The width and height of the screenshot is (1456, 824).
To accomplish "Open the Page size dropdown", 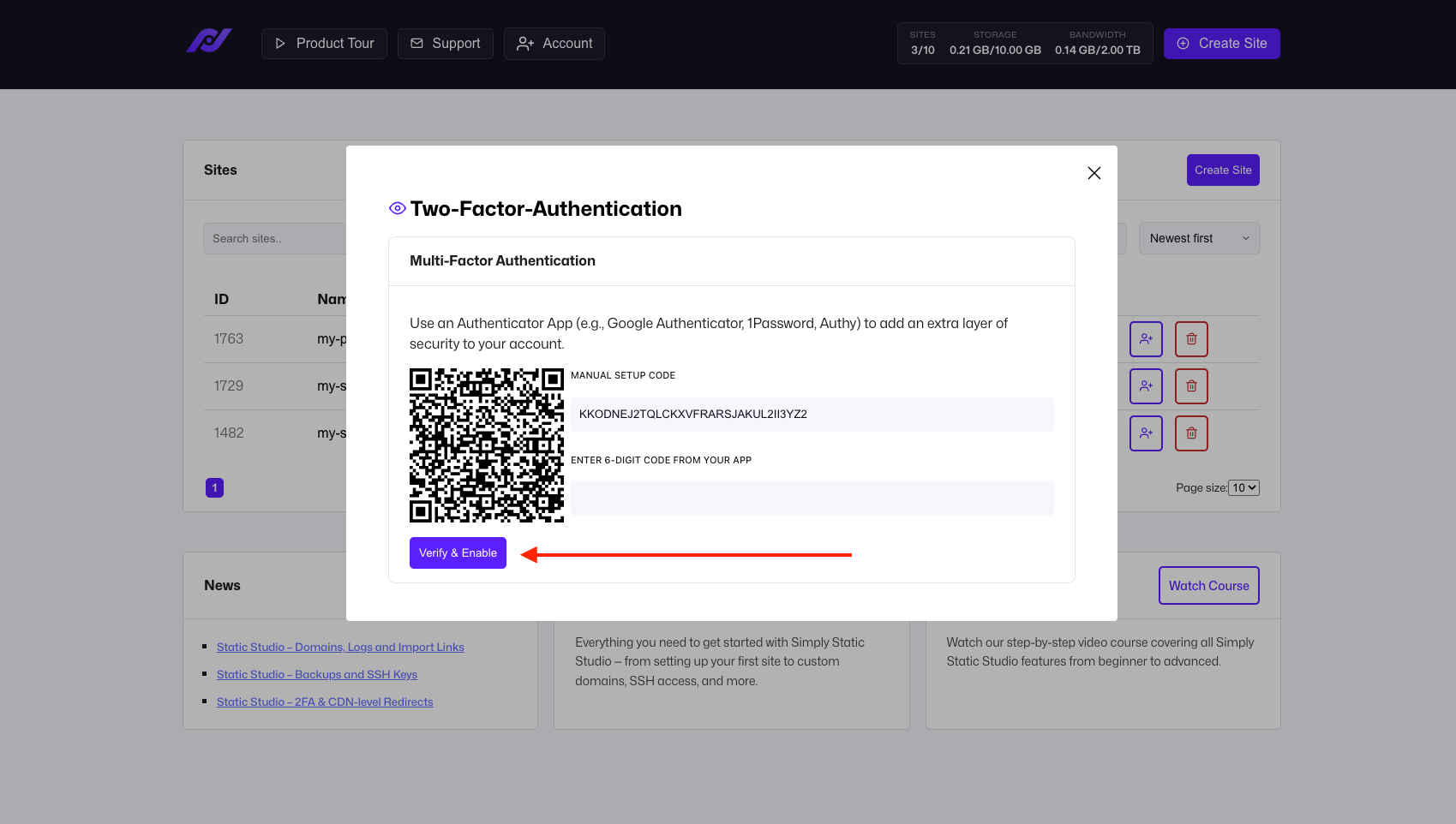I will click(1244, 488).
